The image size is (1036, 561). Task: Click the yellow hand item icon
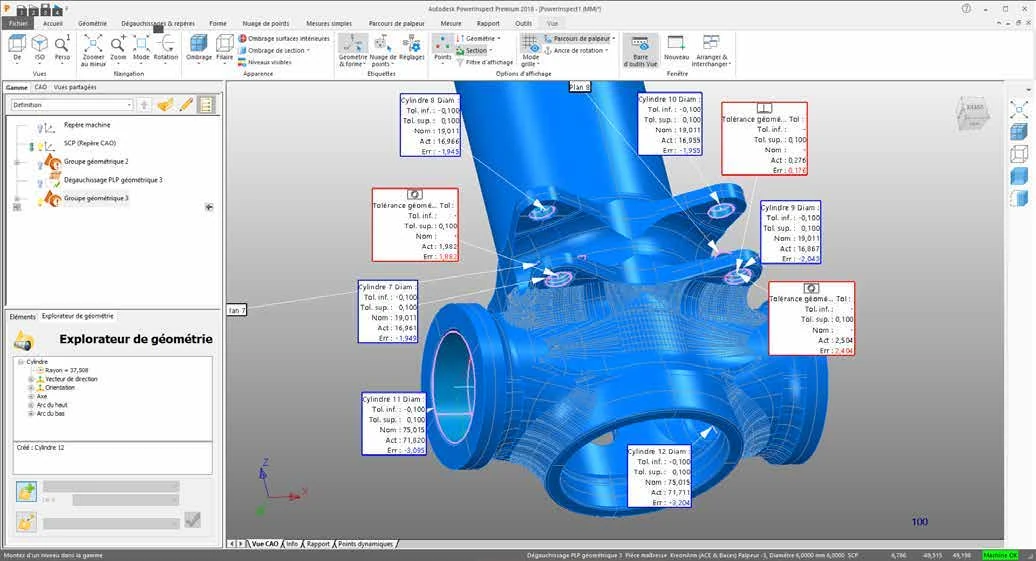pyautogui.click(x=165, y=104)
